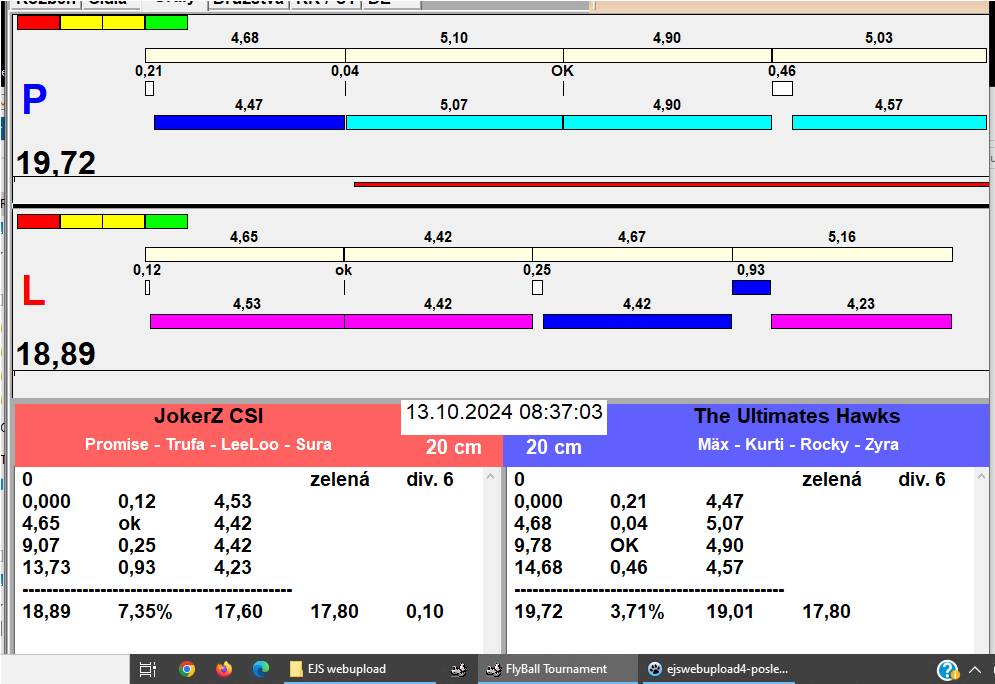Click the red start light in the P lane
The width and height of the screenshot is (995, 684).
[x=38, y=22]
